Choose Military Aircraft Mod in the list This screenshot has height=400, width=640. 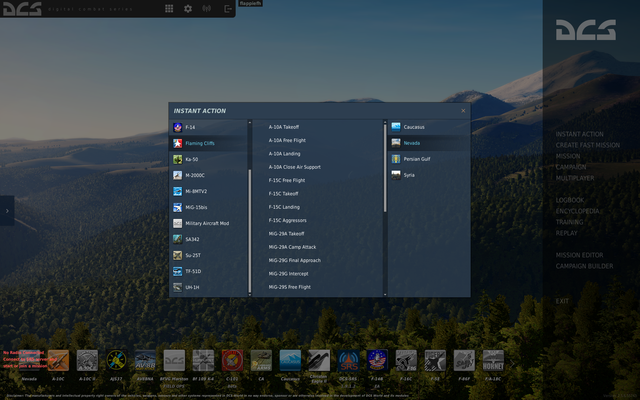pyautogui.click(x=208, y=223)
